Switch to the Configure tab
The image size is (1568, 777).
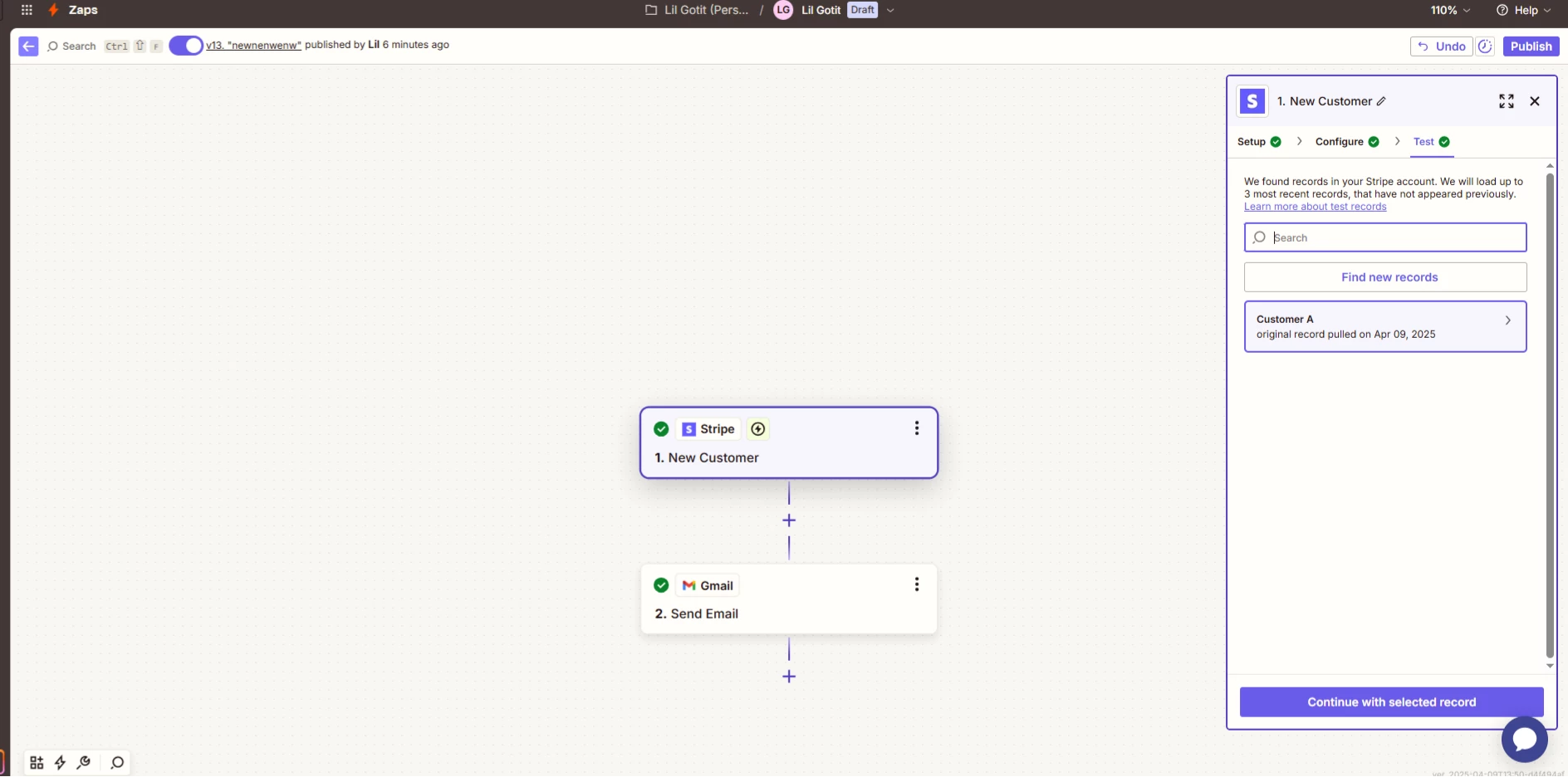pos(1347,142)
